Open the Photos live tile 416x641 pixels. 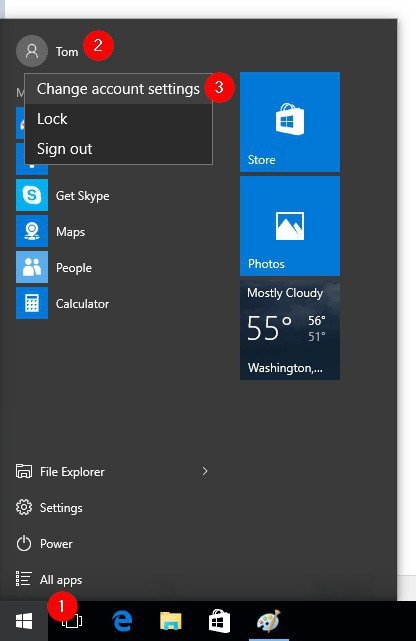(x=290, y=226)
